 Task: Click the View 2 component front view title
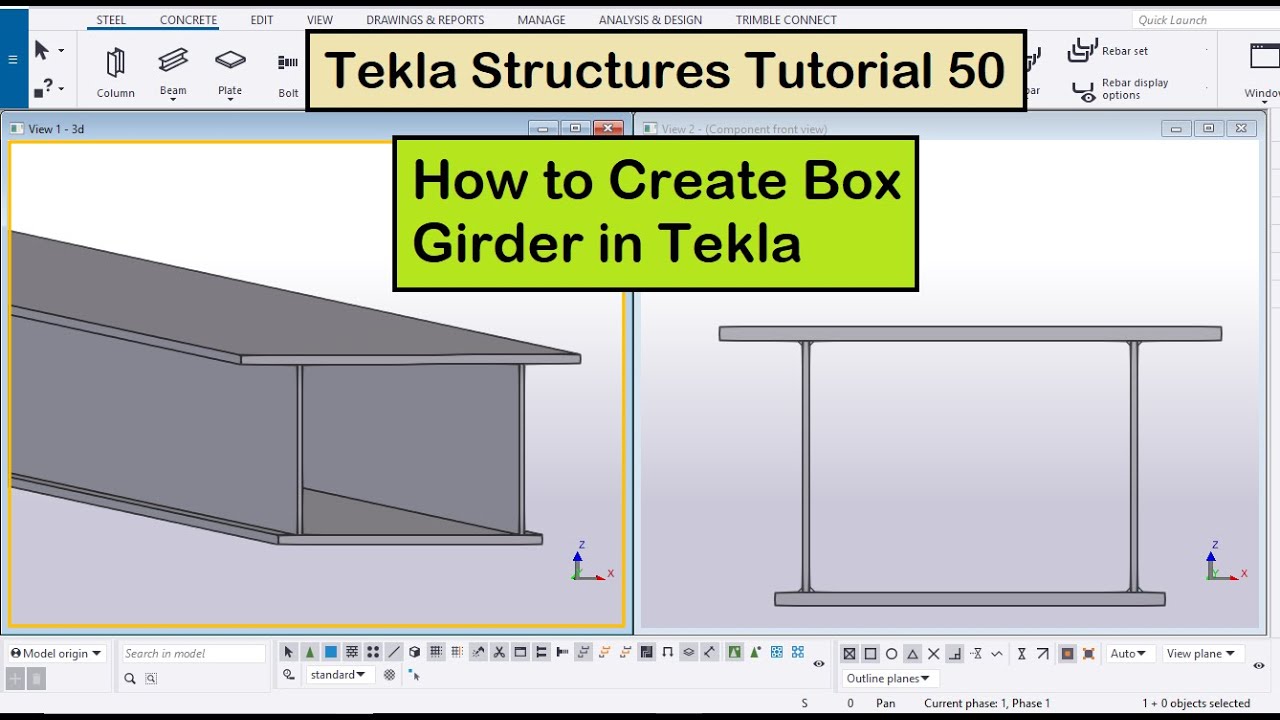744,129
